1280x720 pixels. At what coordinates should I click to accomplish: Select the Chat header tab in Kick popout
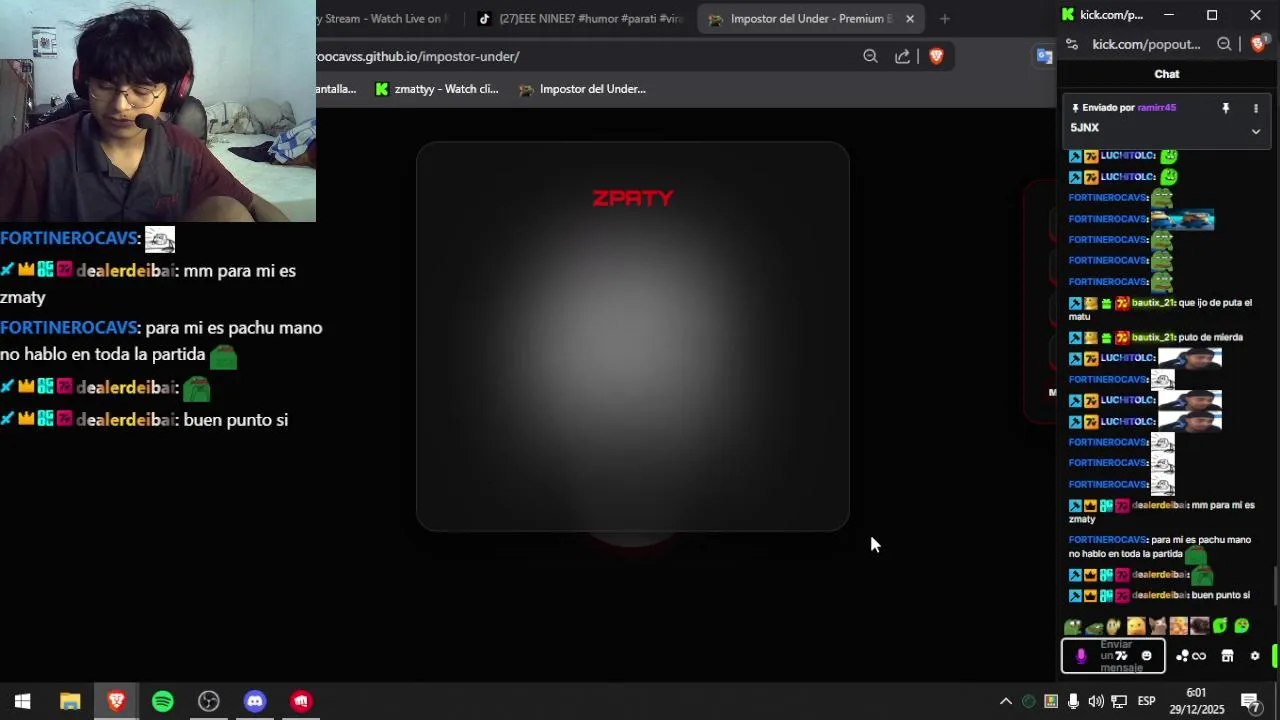coord(1167,74)
